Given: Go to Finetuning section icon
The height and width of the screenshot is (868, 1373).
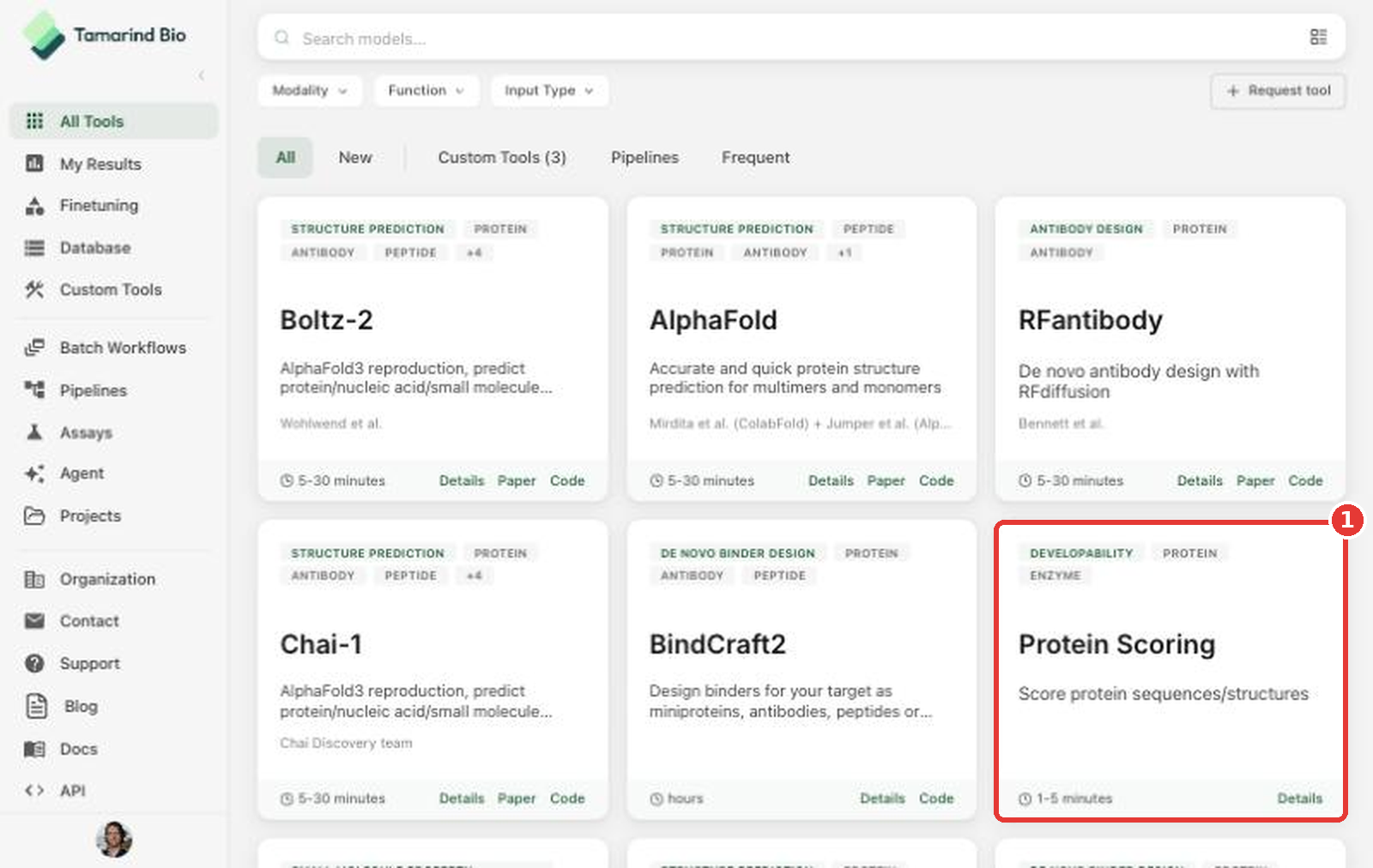Looking at the screenshot, I should tap(34, 205).
